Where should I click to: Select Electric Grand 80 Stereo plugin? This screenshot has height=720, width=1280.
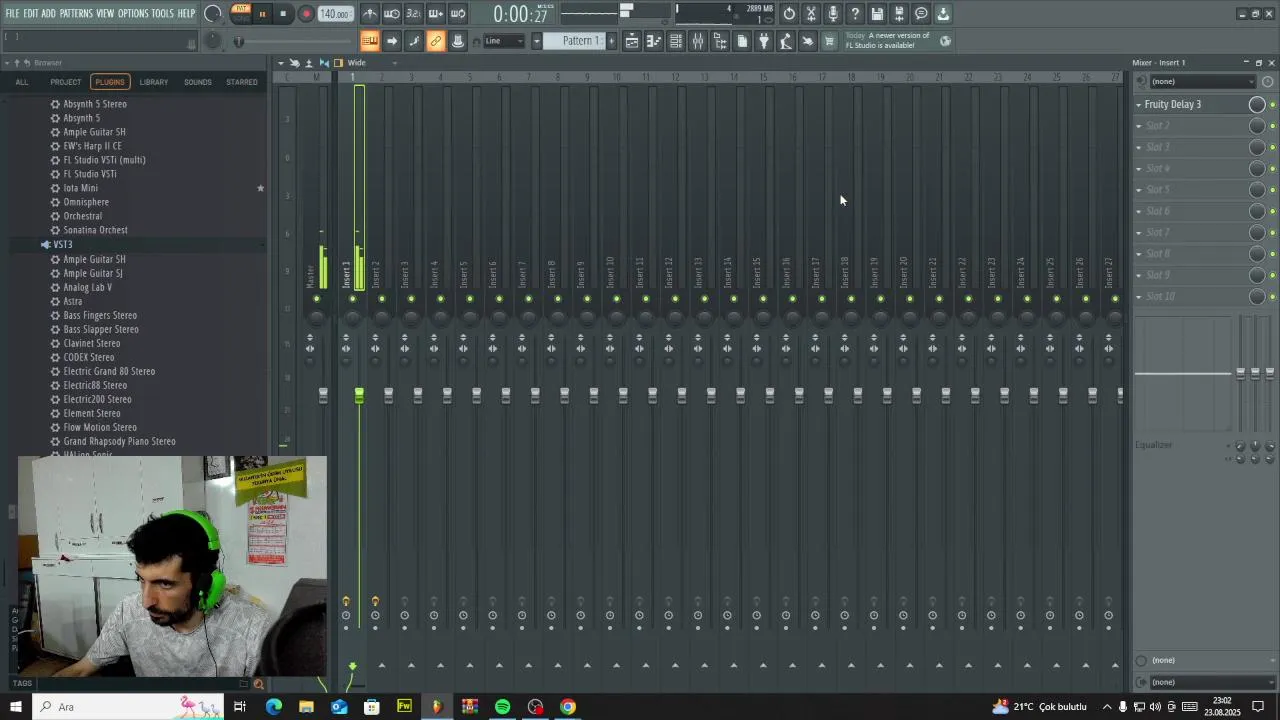tap(109, 371)
